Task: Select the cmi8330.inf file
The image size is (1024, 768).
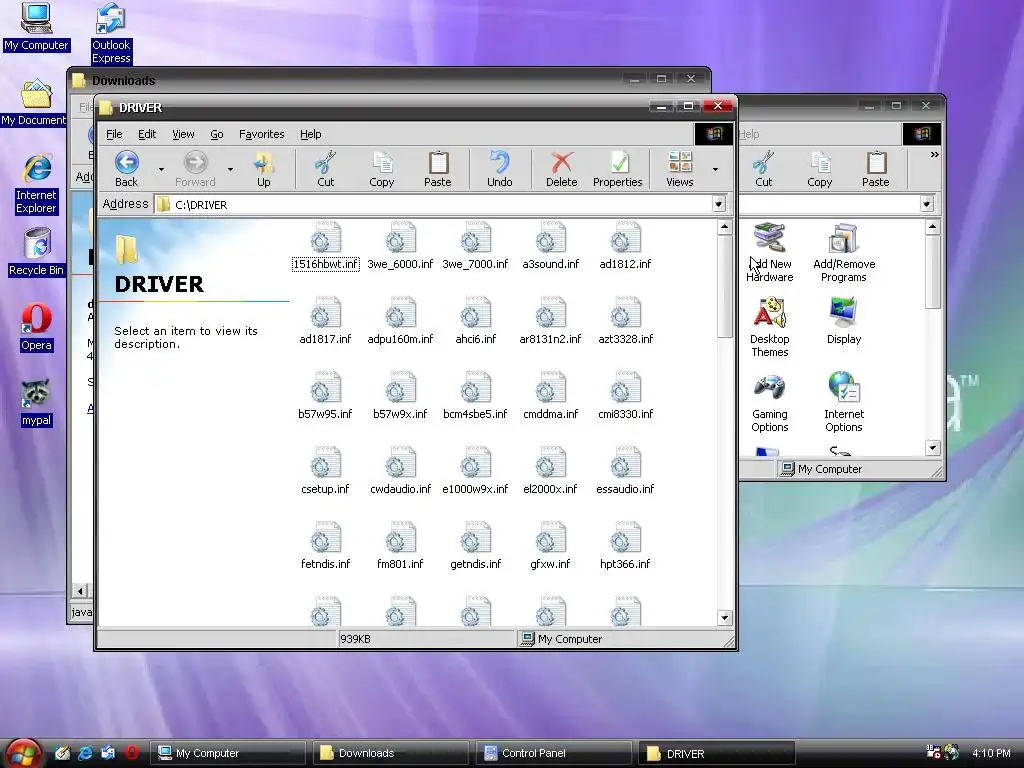Action: tap(625, 397)
